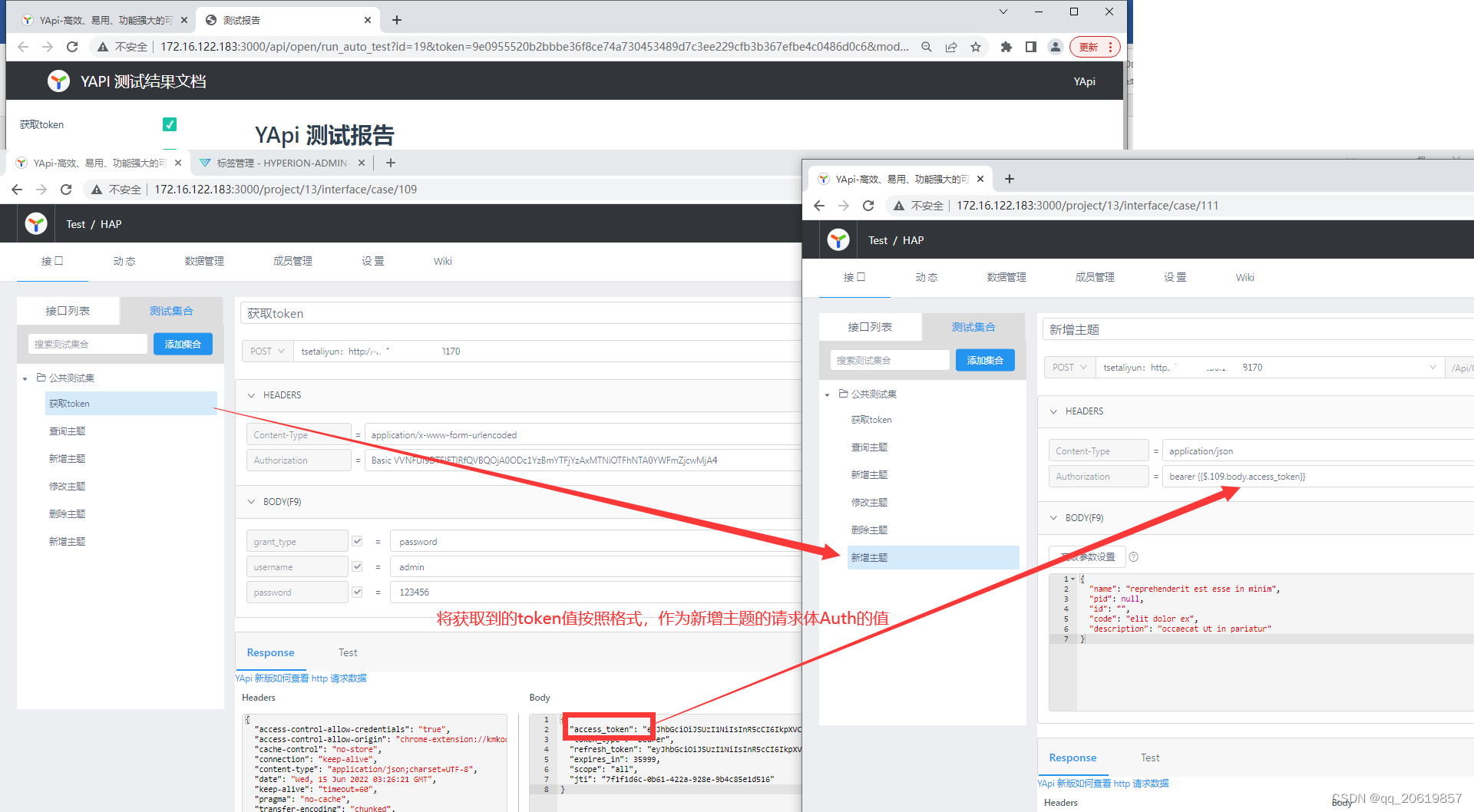This screenshot has width=1474, height=812.
Task: Open the POST method dropdown in right window
Action: point(1069,367)
